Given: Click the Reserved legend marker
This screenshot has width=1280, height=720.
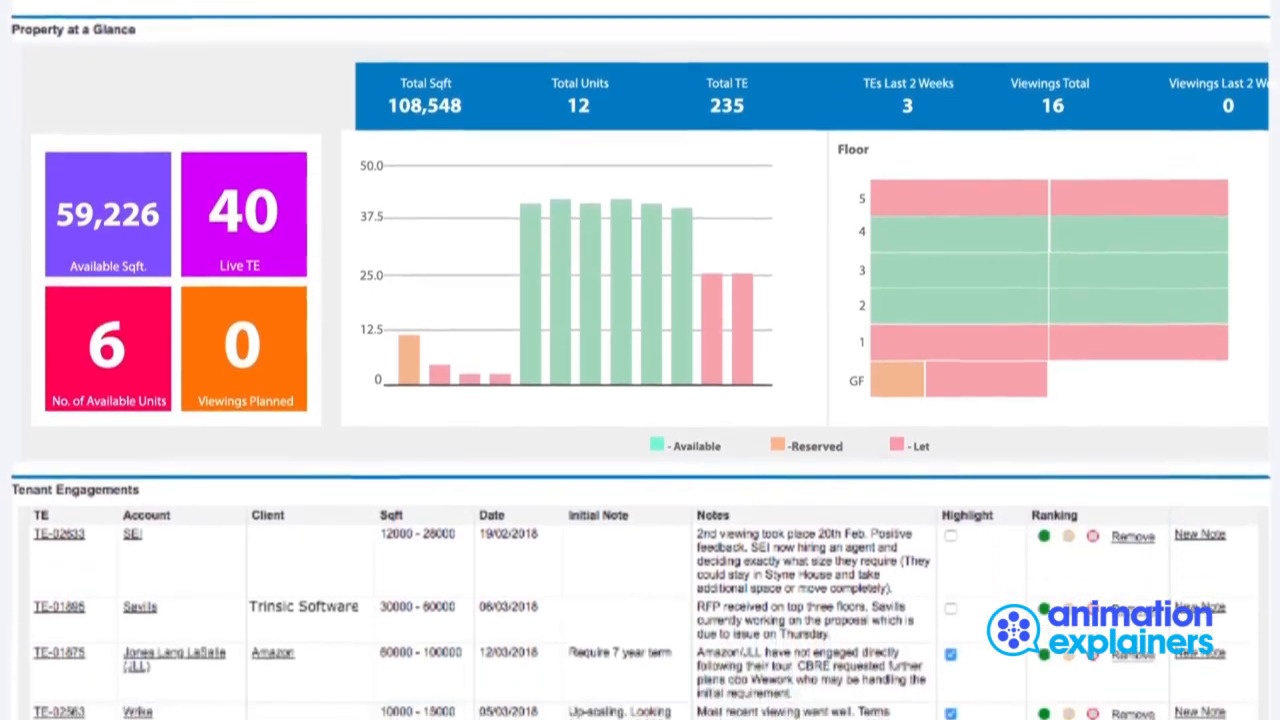Looking at the screenshot, I should 777,445.
